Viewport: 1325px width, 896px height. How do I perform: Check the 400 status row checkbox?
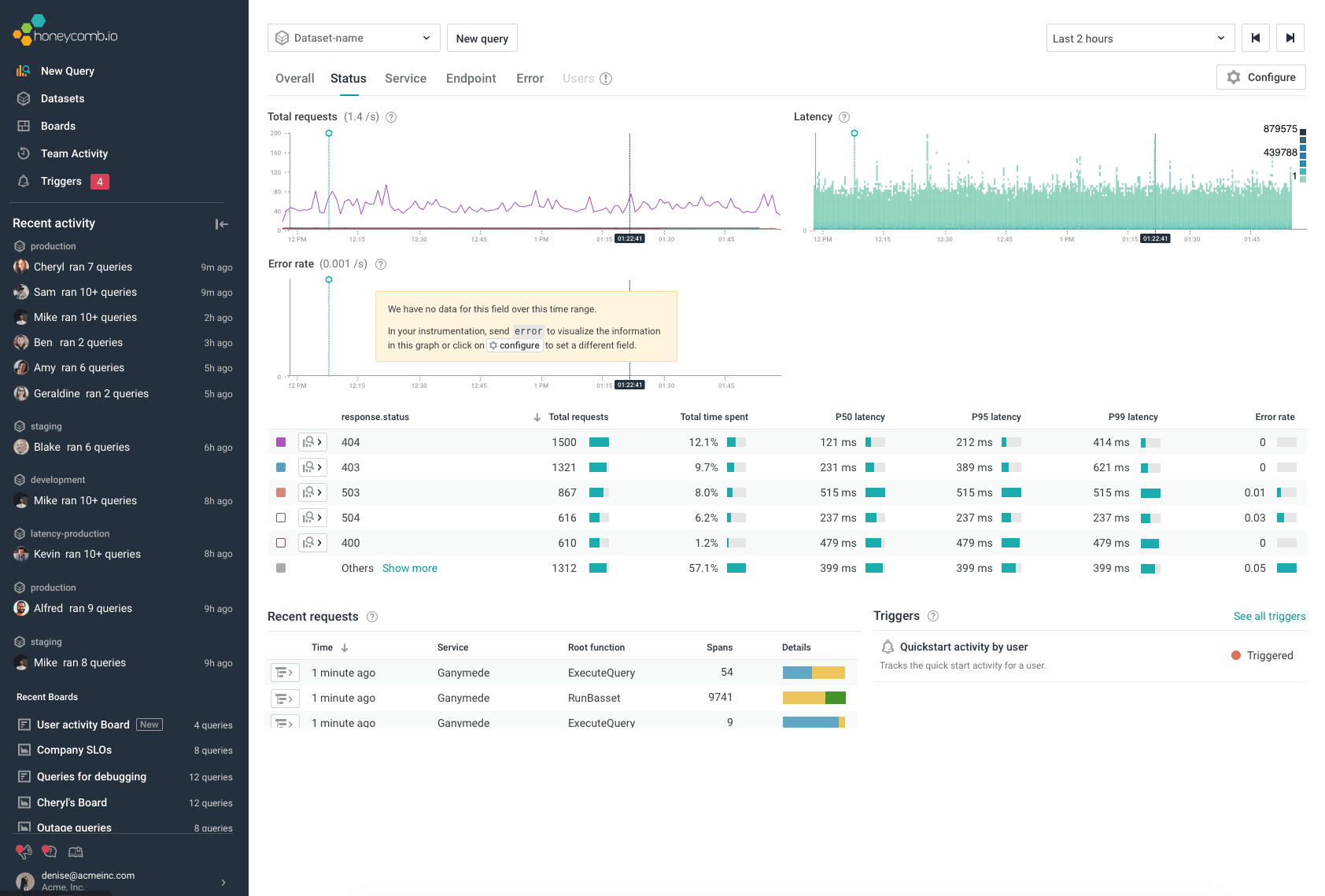click(281, 543)
